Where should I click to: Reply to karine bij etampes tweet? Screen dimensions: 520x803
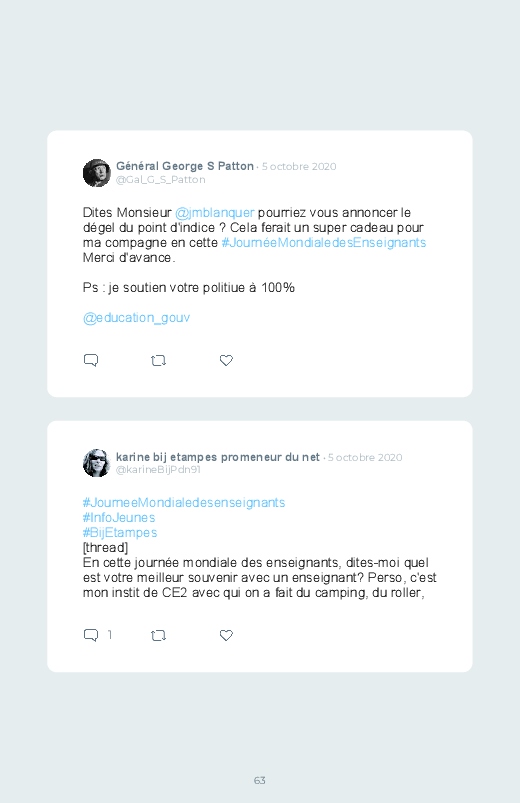click(91, 636)
